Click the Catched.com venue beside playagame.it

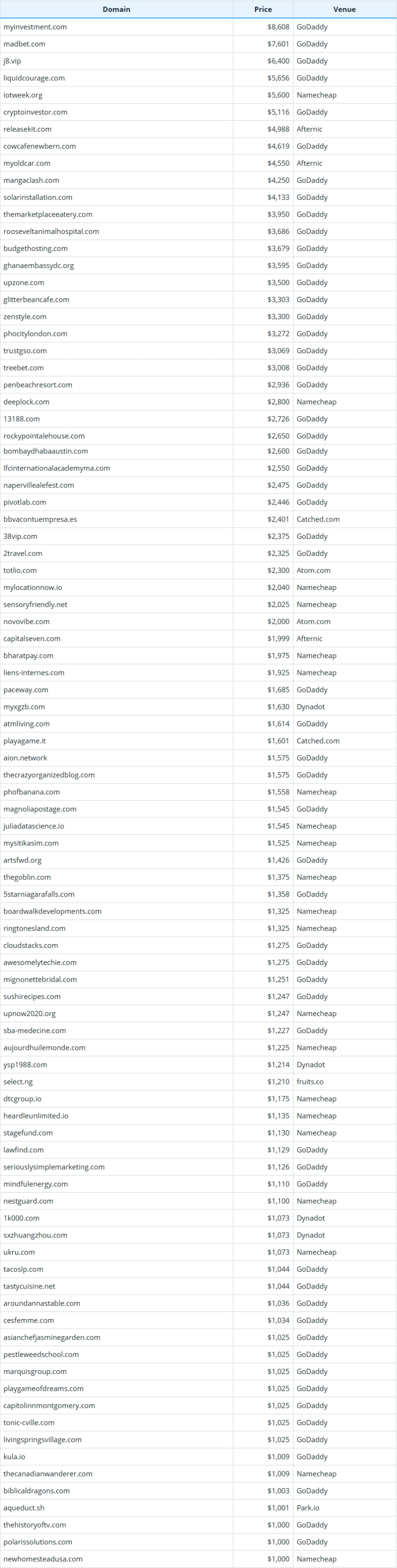[319, 741]
